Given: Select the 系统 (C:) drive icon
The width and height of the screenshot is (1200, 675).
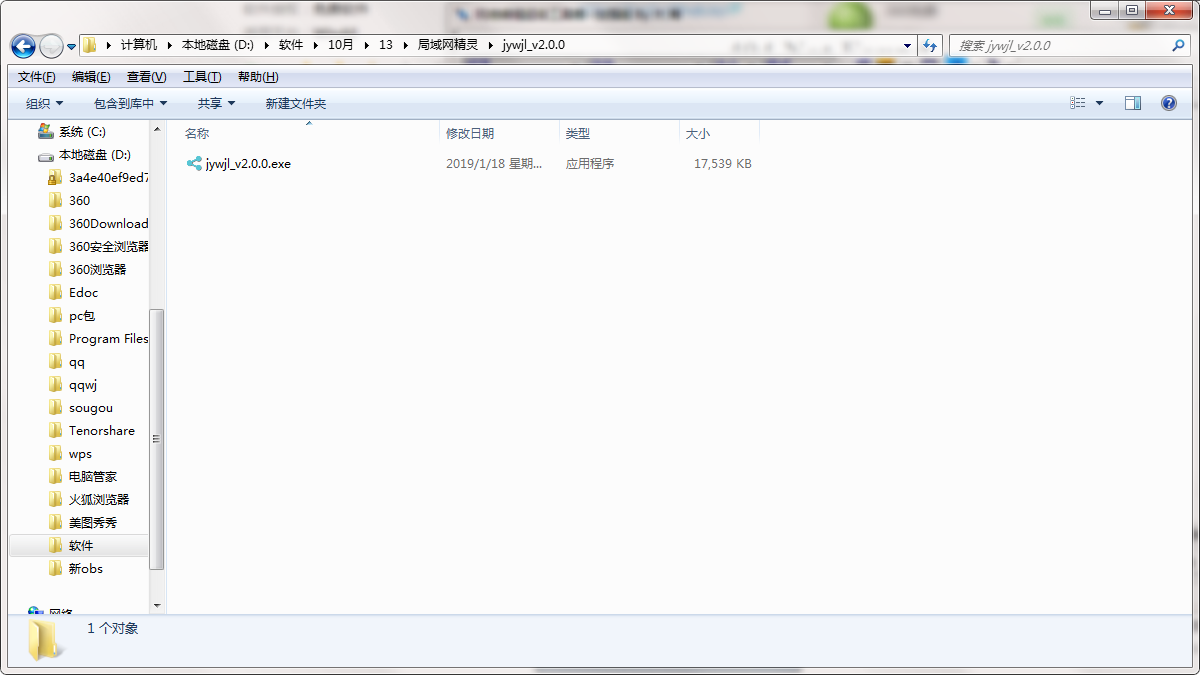Looking at the screenshot, I should coord(46,131).
